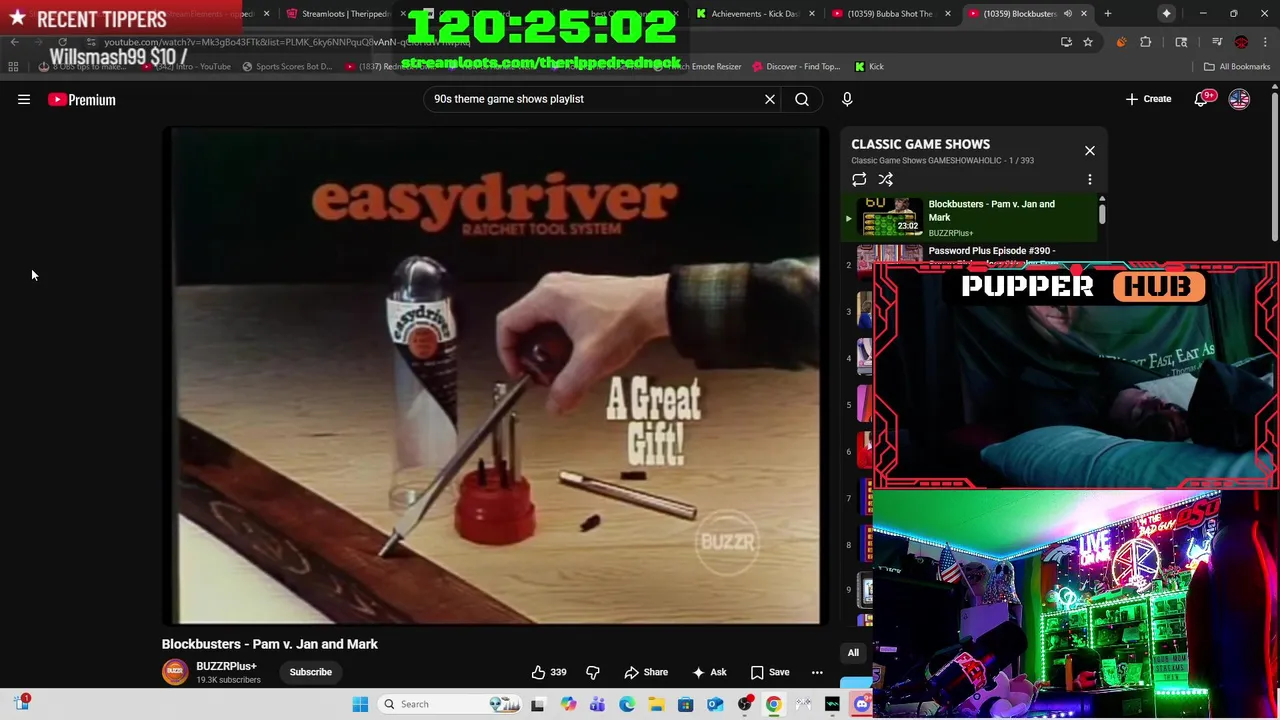Go to YouTube Premium home logo

click(82, 100)
